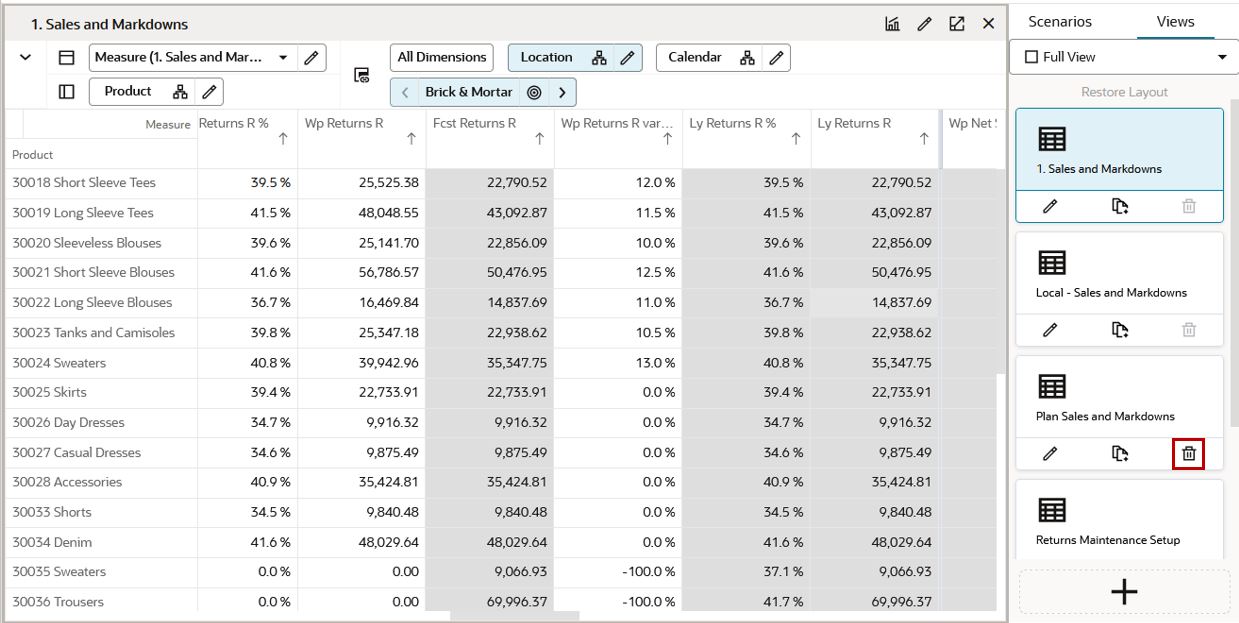1239x623 pixels.
Task: Click the pencil edit icon beside chart icon
Action: tap(924, 24)
